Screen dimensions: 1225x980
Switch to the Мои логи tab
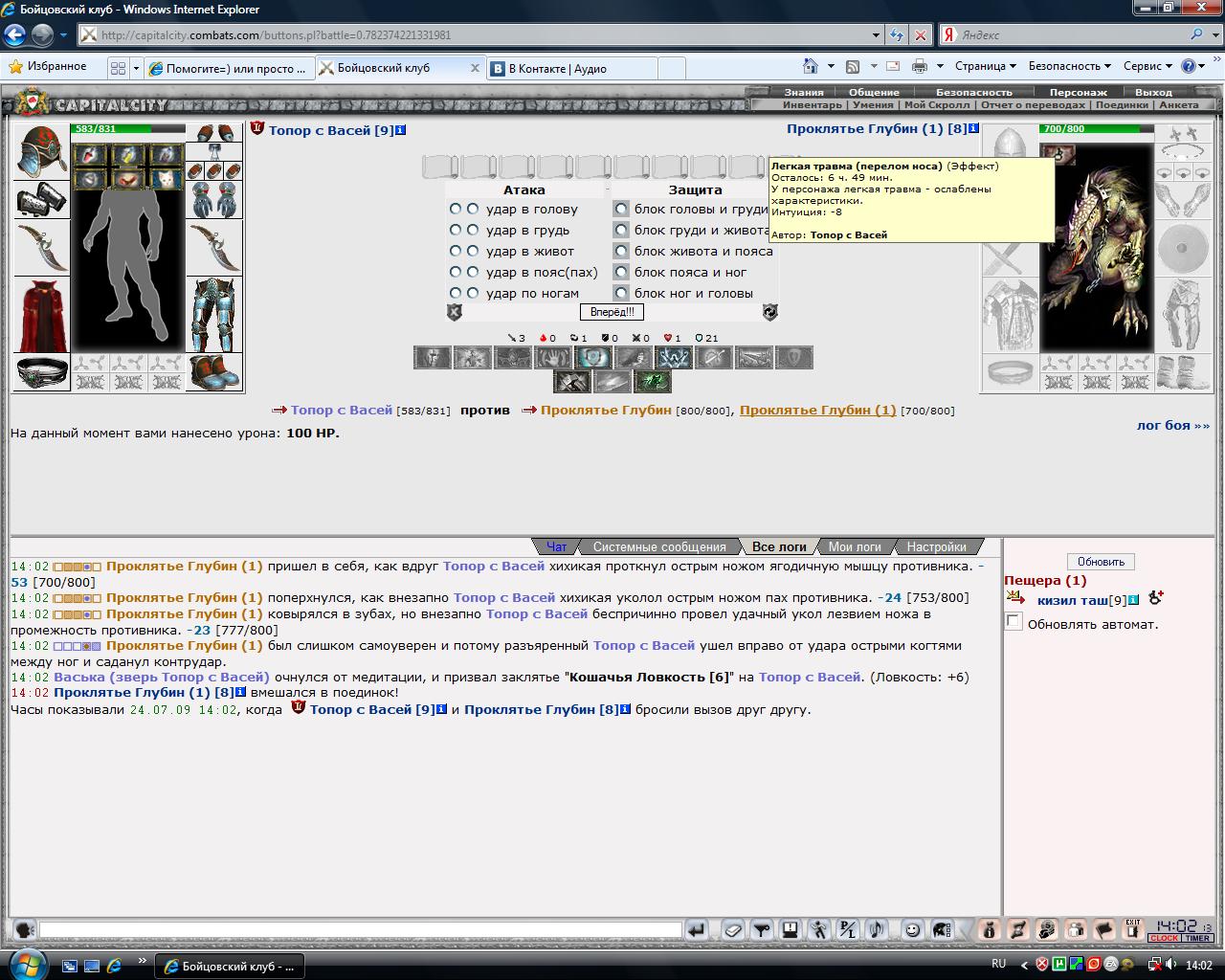tap(855, 546)
